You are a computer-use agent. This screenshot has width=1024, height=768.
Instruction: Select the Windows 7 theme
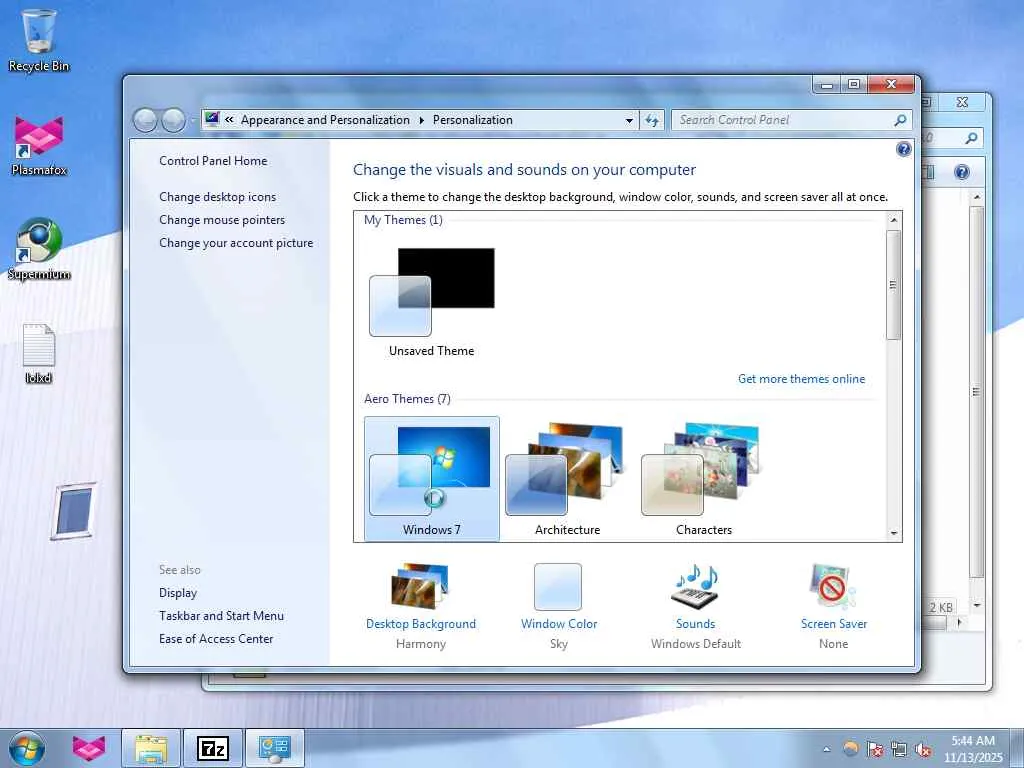432,479
